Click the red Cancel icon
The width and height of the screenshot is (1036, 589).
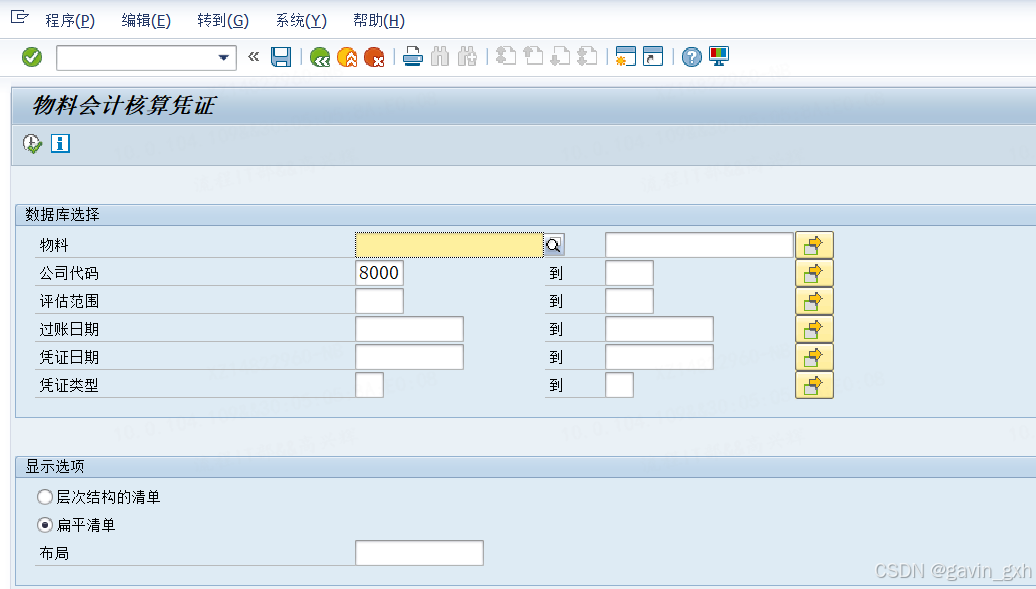click(x=374, y=57)
